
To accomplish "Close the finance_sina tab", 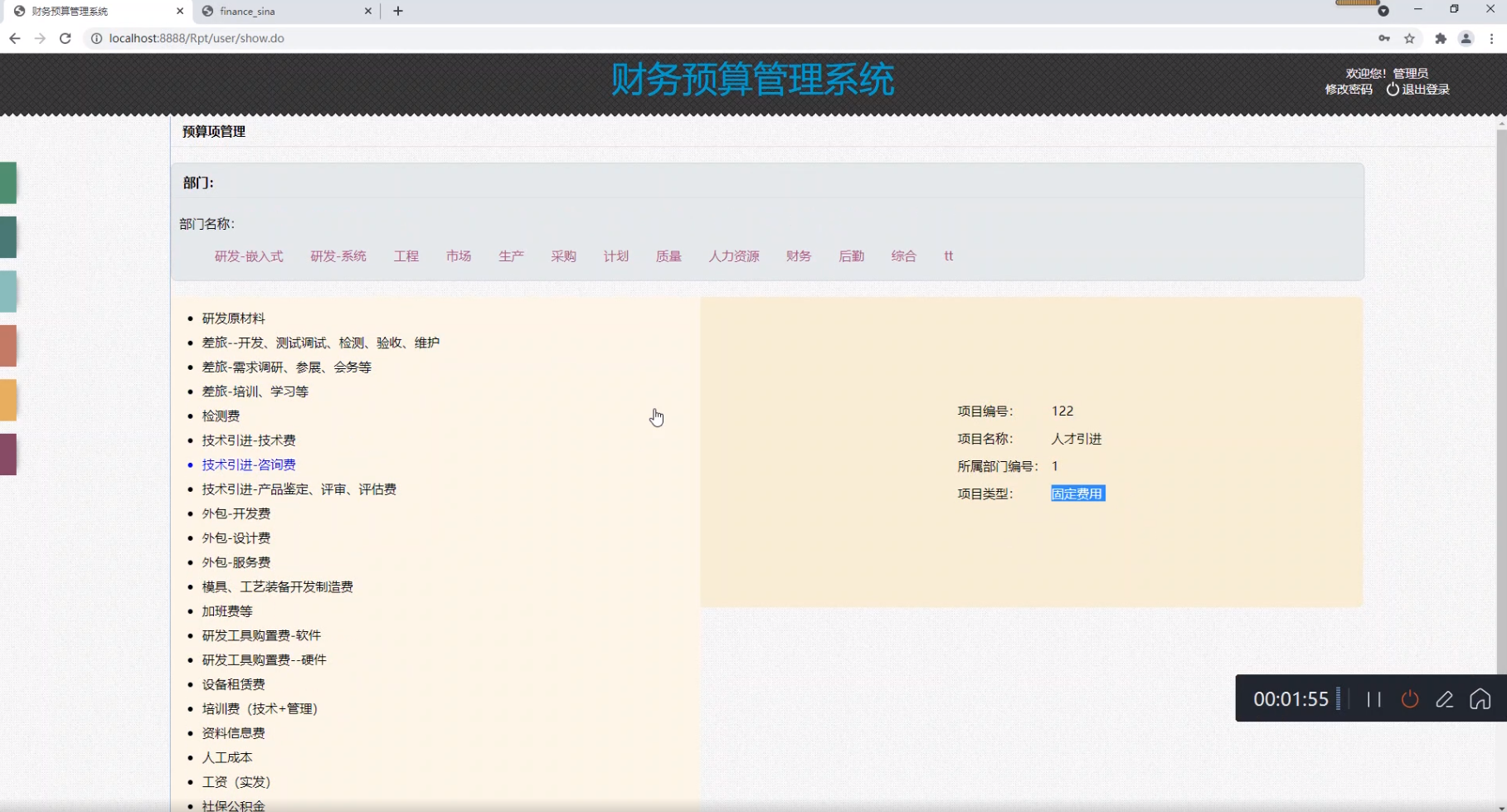I will pyautogui.click(x=368, y=11).
